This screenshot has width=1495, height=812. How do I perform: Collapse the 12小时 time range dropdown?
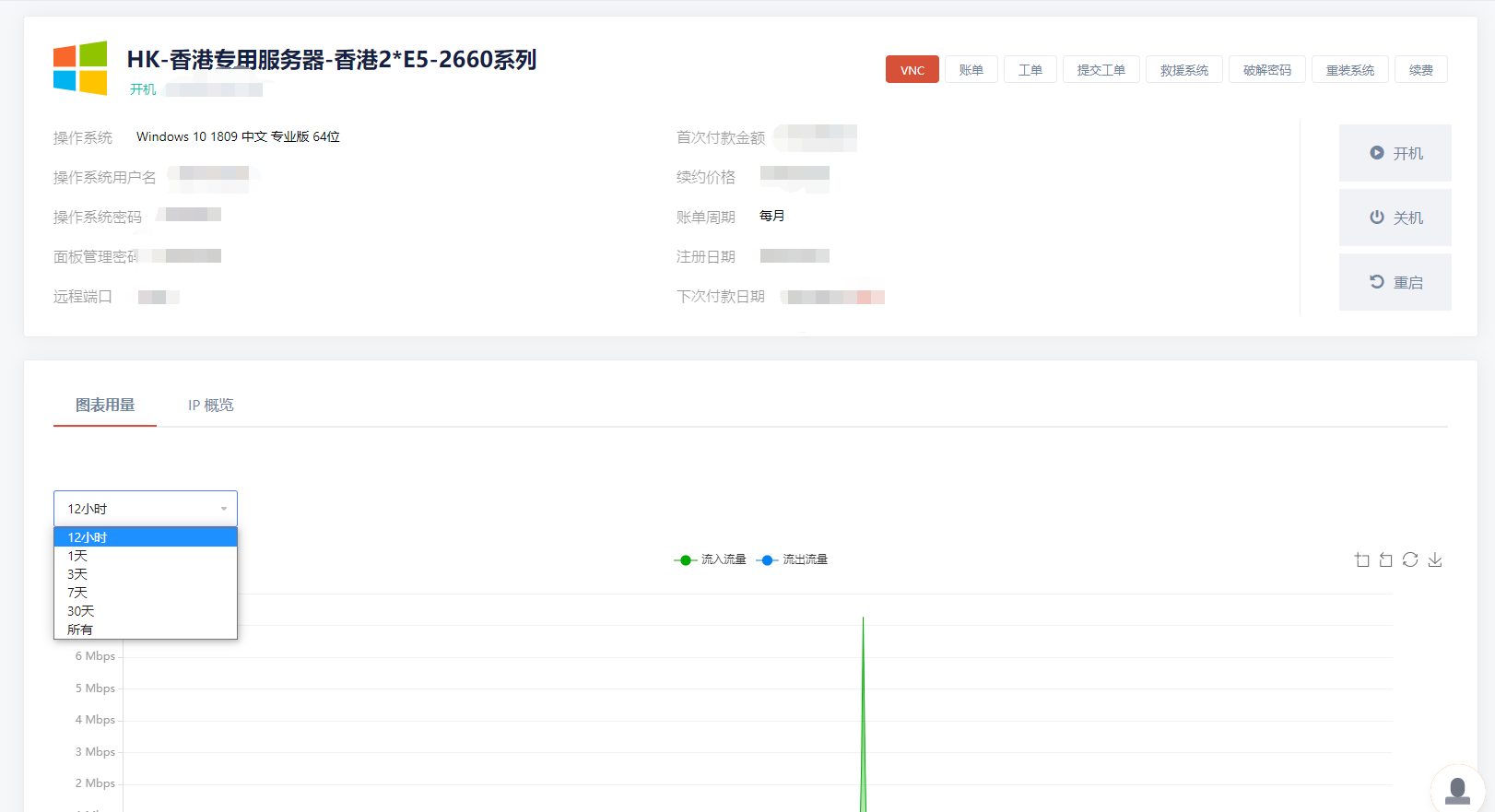tap(146, 509)
